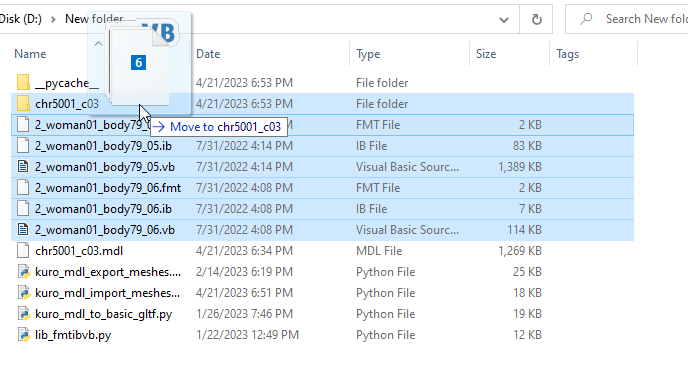Click the 2_woman01_body79_05.ib file icon
The image size is (688, 371).
tap(23, 146)
